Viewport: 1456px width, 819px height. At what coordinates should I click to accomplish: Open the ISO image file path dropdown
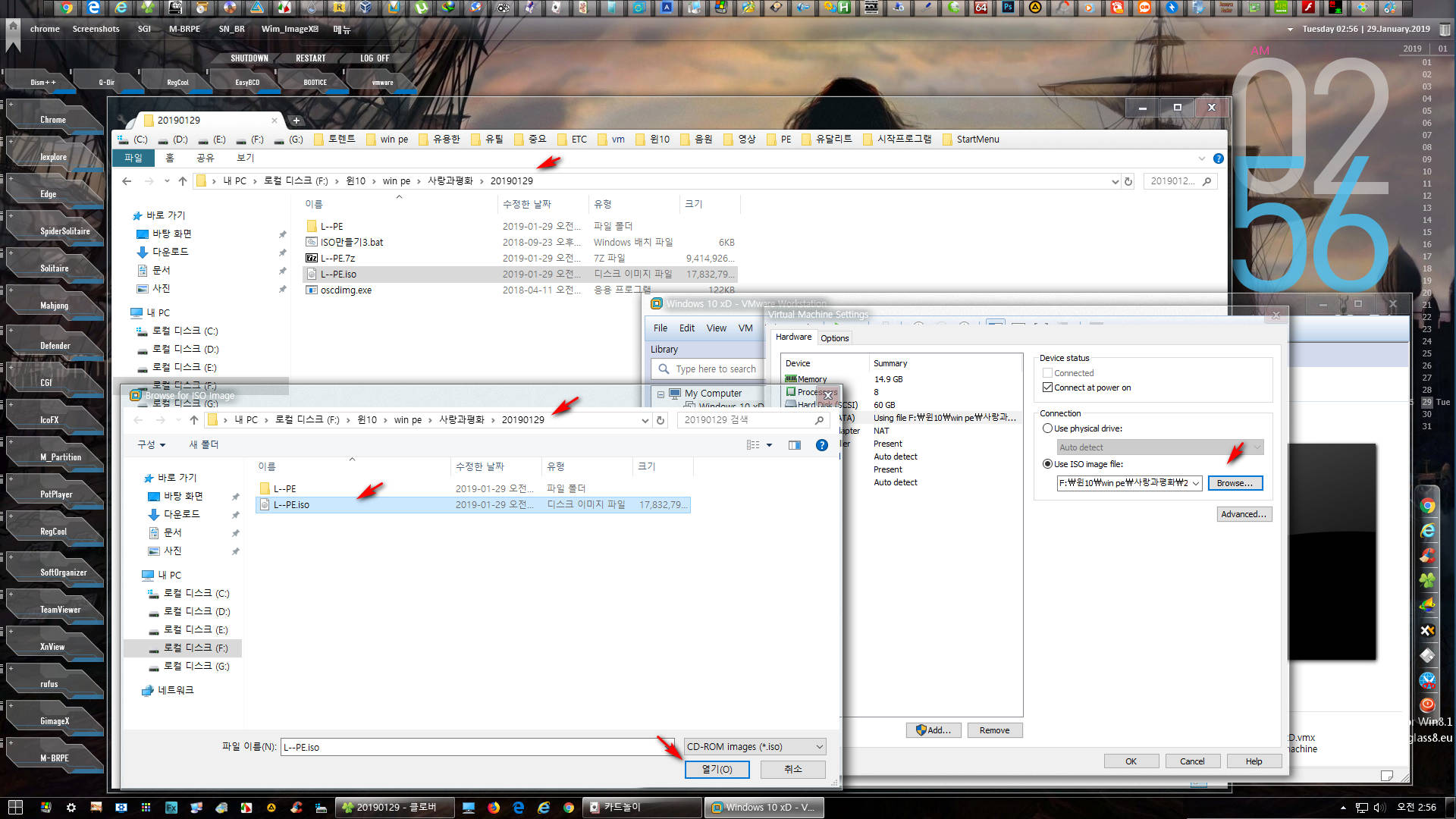pos(1196,483)
